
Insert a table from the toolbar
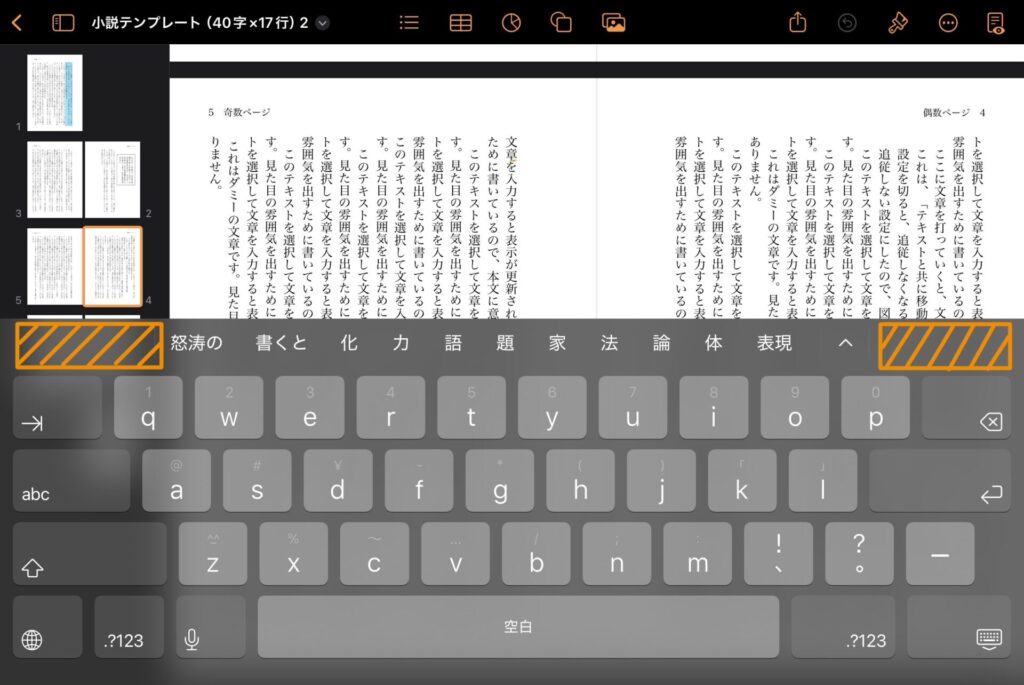coord(460,23)
